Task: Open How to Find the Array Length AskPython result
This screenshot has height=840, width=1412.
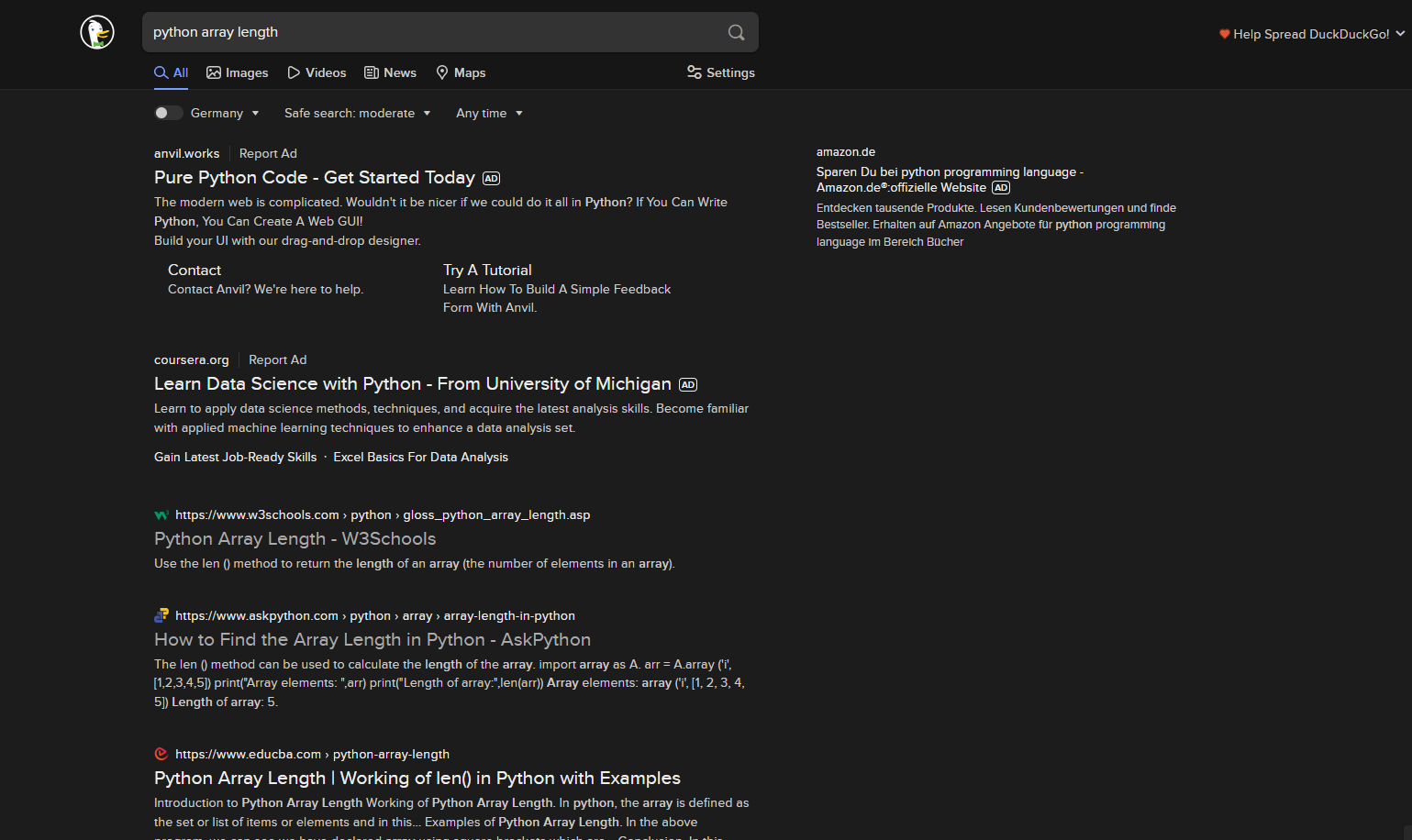Action: click(x=372, y=639)
